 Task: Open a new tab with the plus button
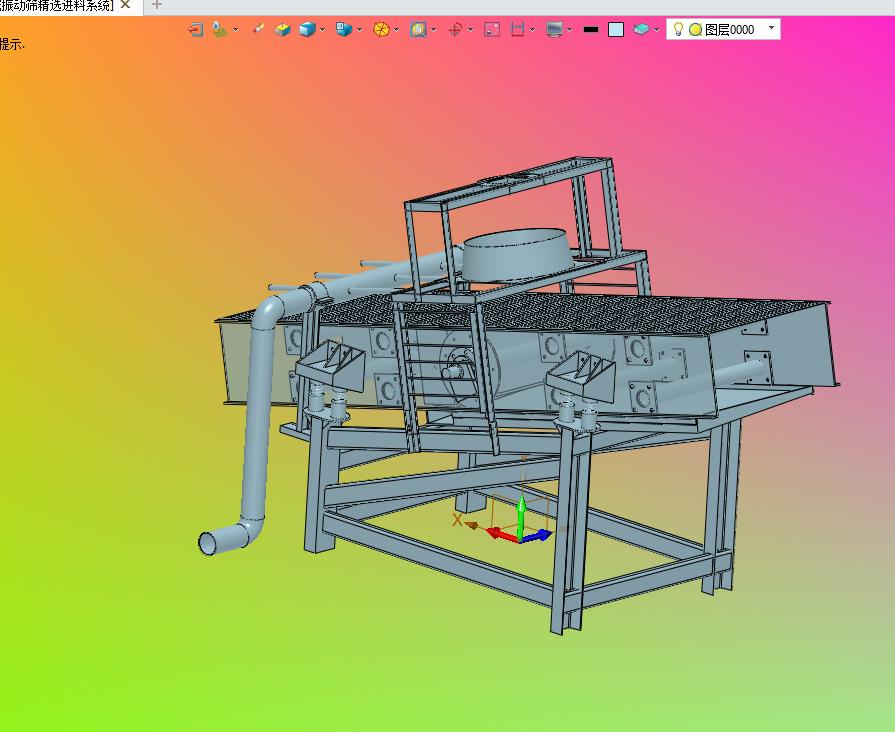156,5
